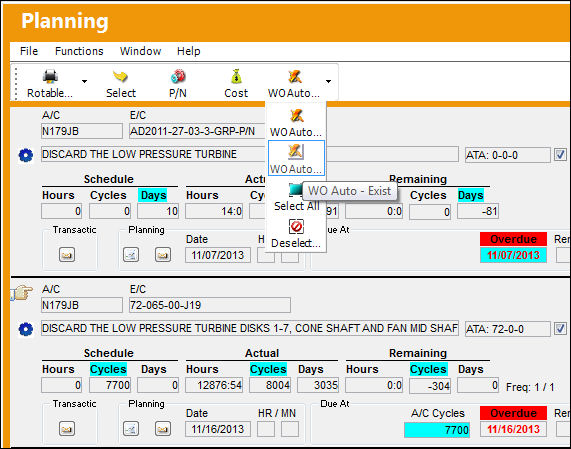Viewport: 571px width, 449px height.
Task: Click the Select toolbar icon
Action: [121, 83]
